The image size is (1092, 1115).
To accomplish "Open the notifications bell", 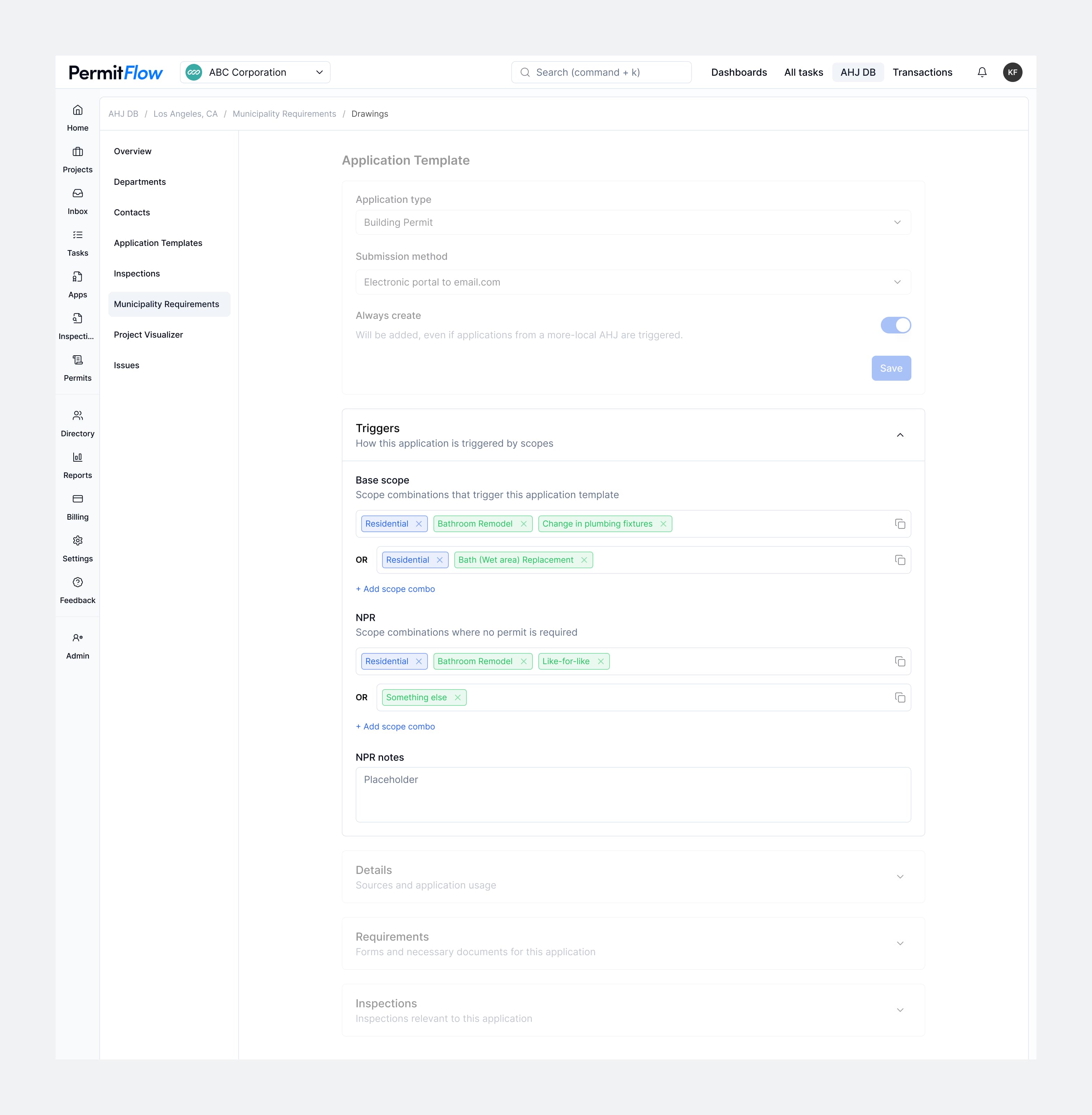I will click(x=982, y=72).
